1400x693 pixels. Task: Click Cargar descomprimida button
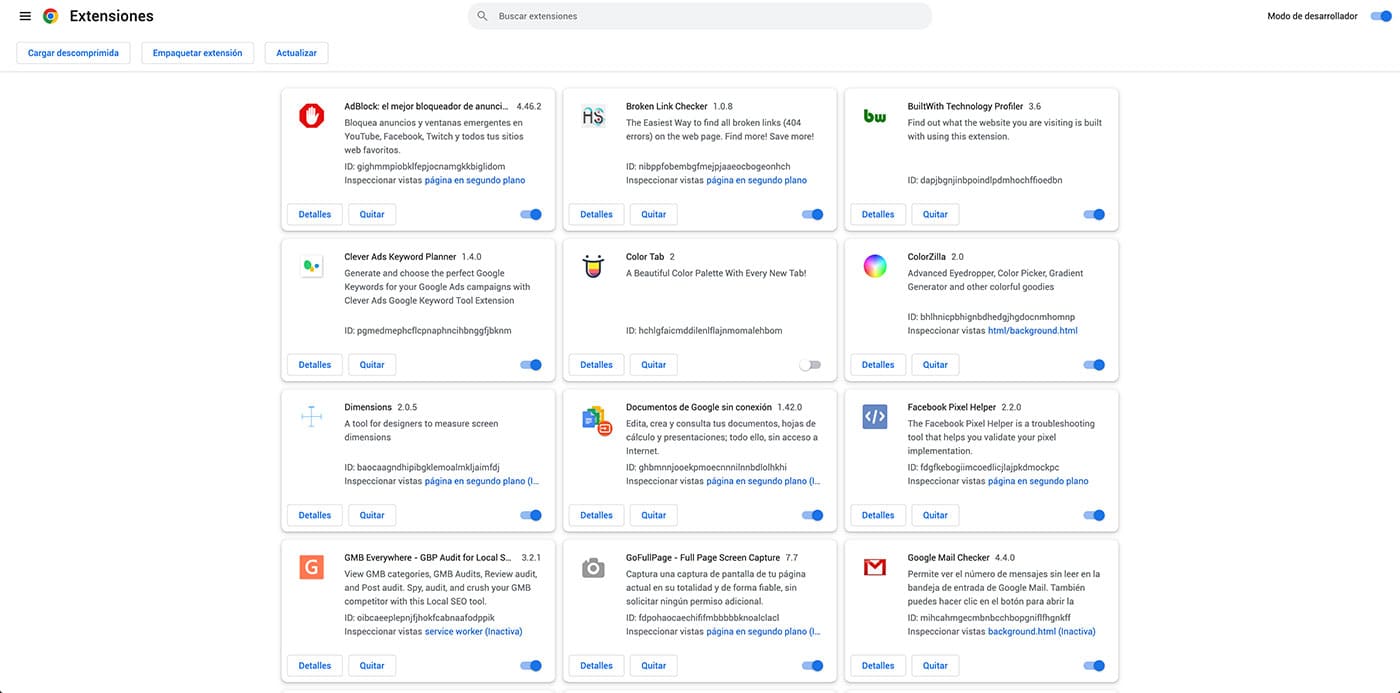point(73,53)
